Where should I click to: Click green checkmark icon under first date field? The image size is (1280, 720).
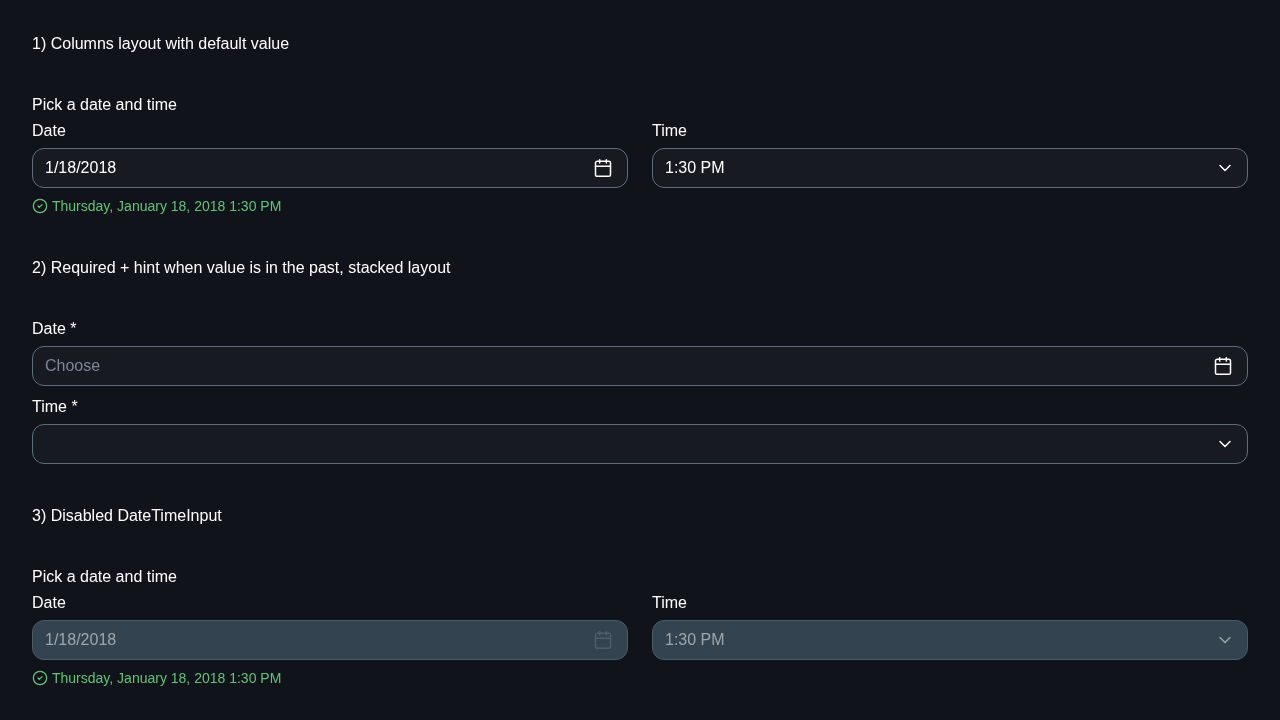point(40,206)
